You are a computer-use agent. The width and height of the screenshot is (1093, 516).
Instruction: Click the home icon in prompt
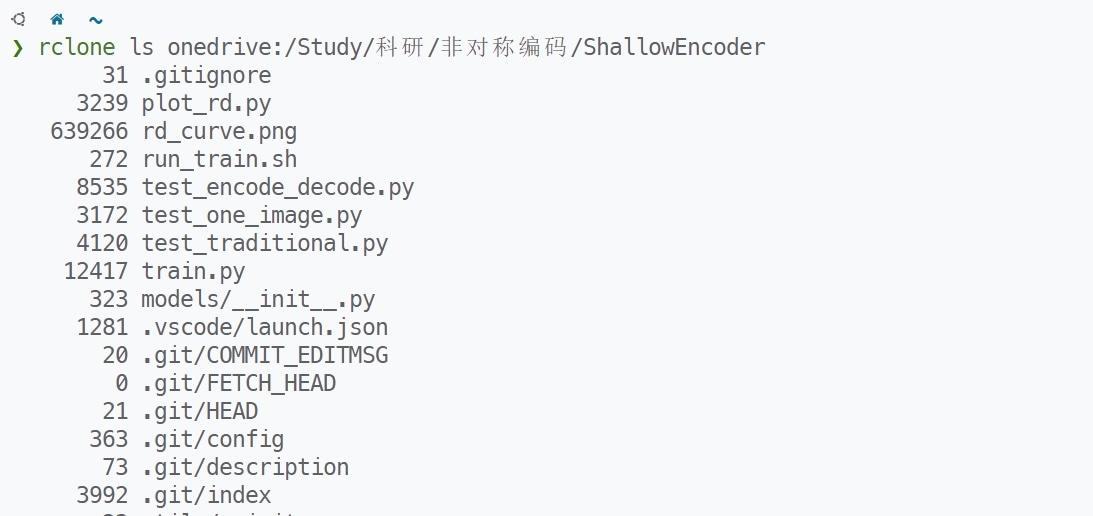(x=56, y=20)
